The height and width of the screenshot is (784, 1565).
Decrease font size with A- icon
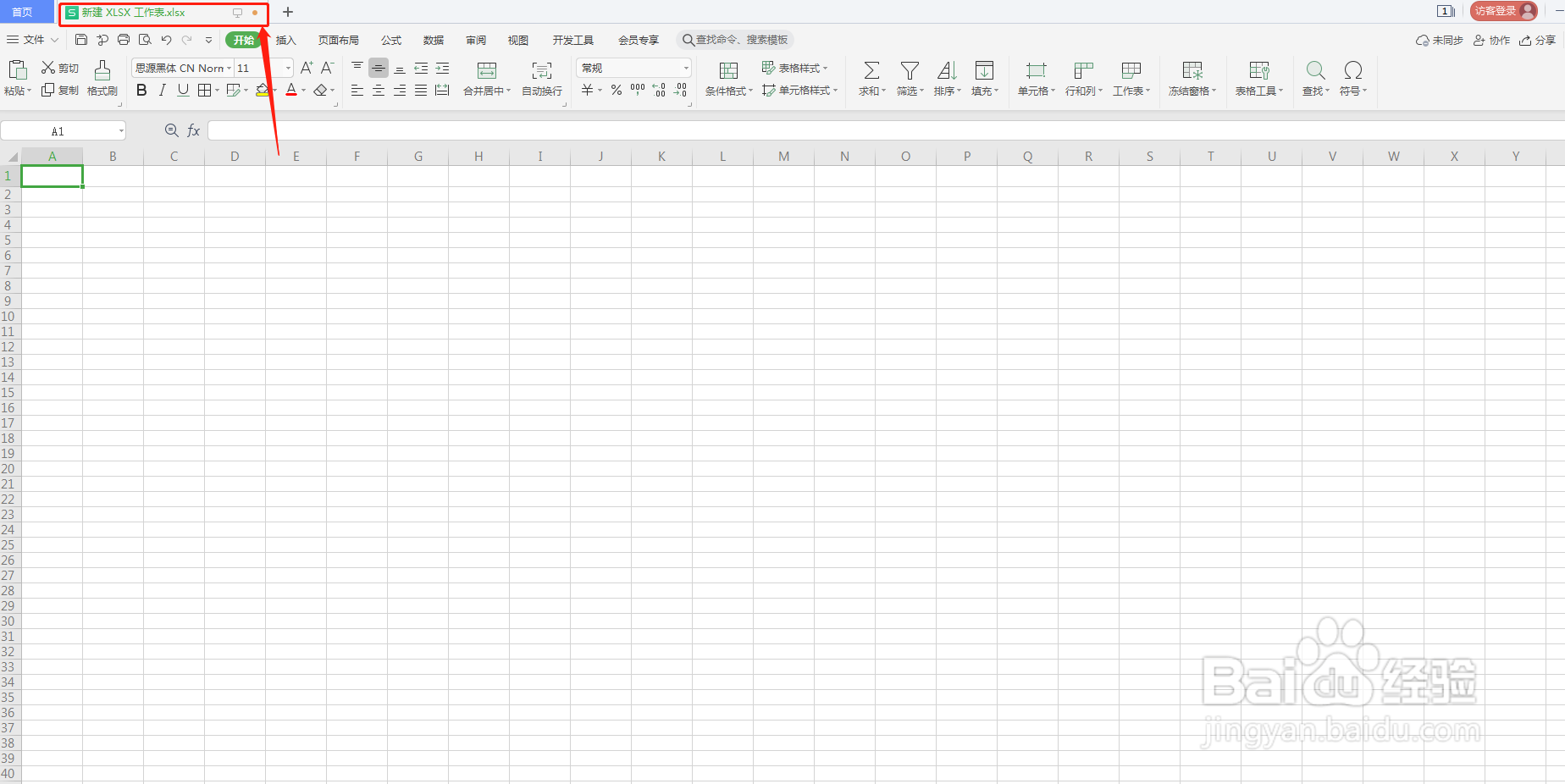click(327, 68)
